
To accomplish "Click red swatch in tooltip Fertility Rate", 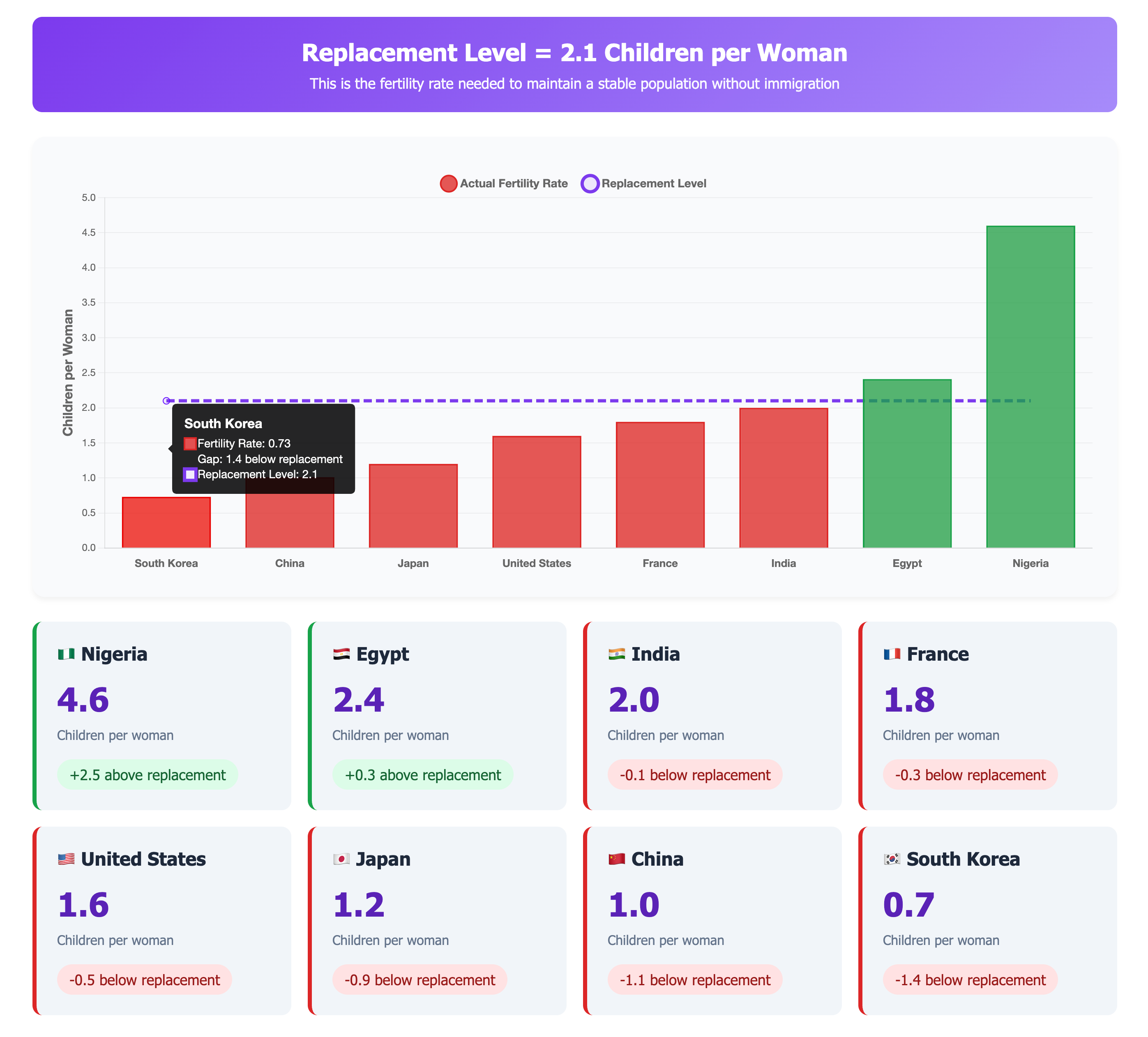I will coord(190,444).
